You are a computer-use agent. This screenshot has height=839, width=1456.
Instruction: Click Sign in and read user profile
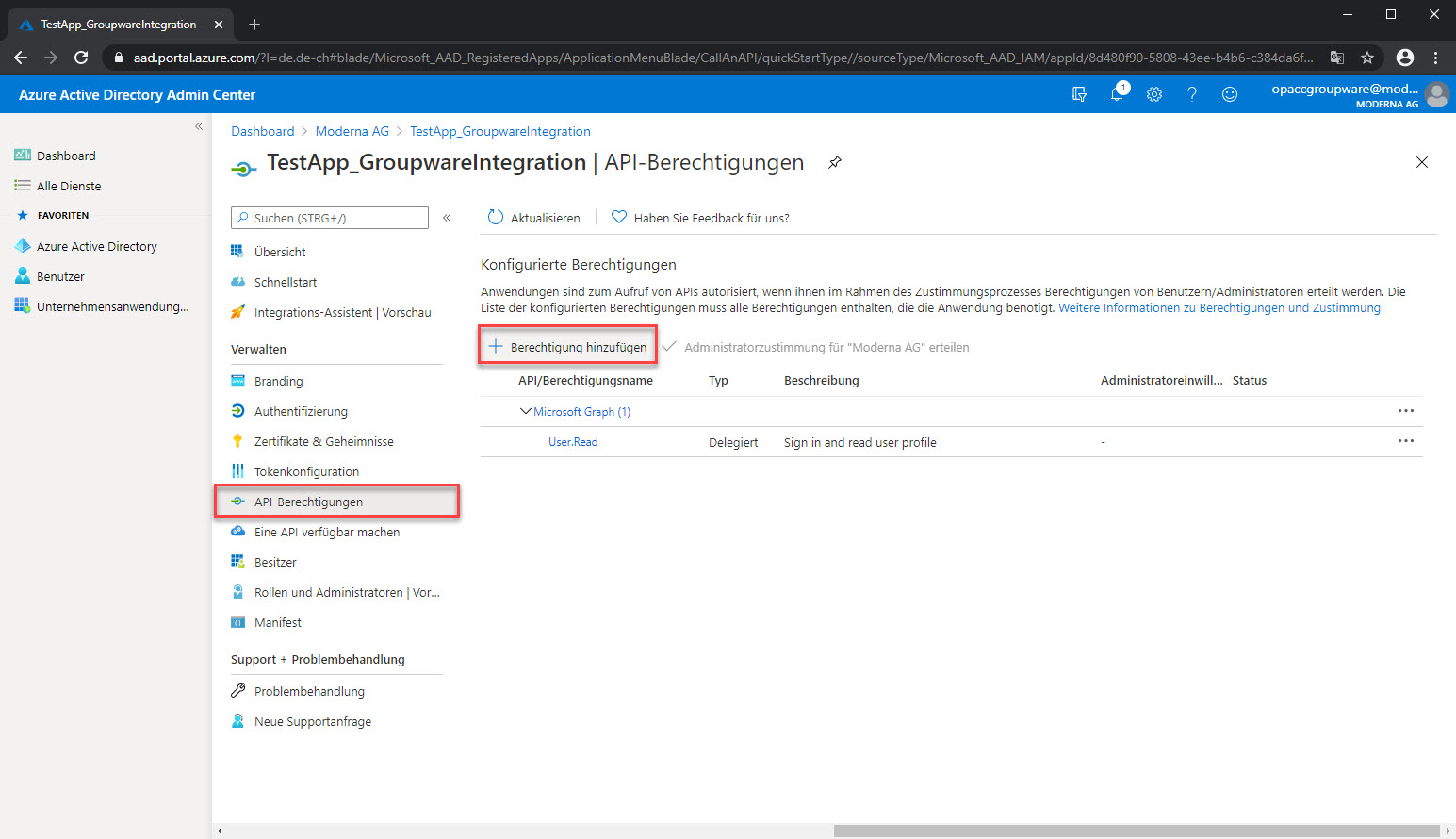pos(860,442)
